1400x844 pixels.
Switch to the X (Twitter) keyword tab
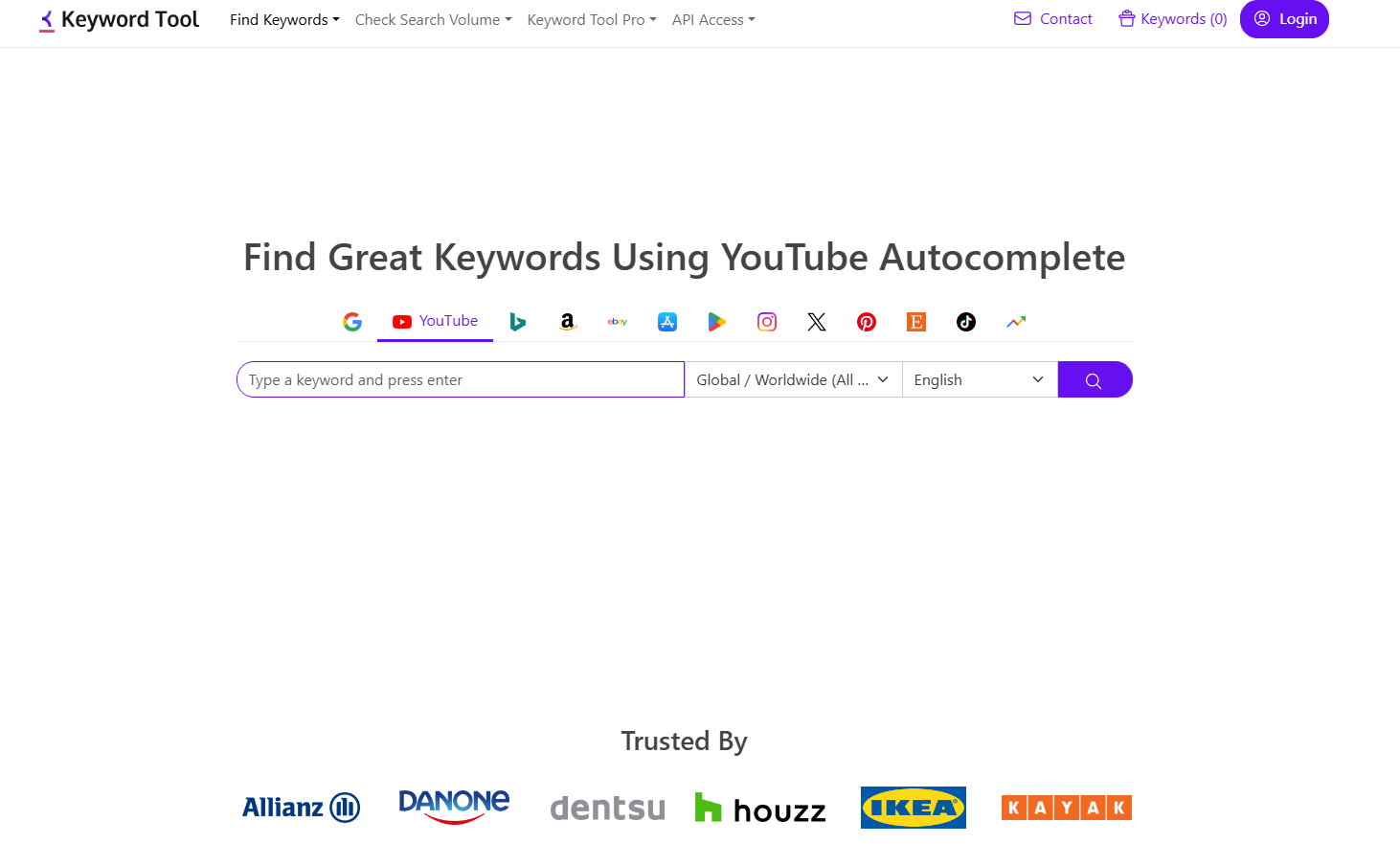[817, 322]
